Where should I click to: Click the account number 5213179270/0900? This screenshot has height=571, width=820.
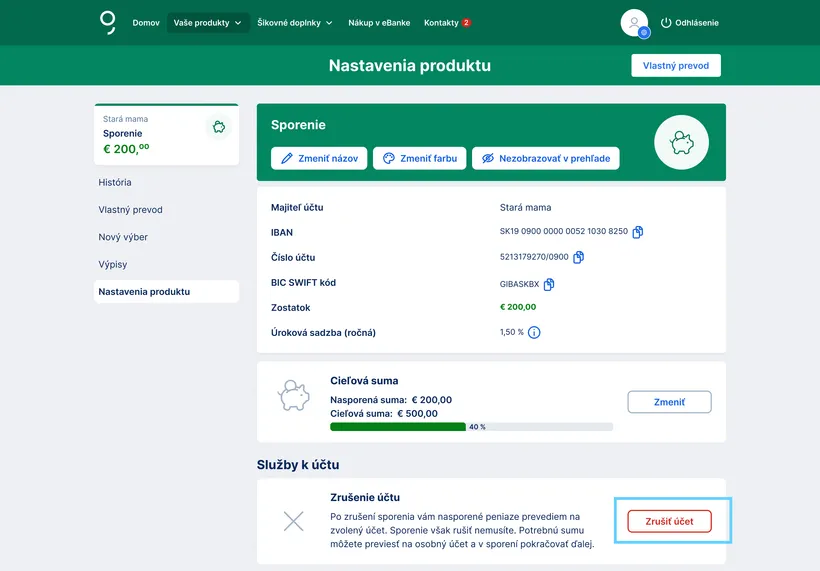tap(534, 257)
